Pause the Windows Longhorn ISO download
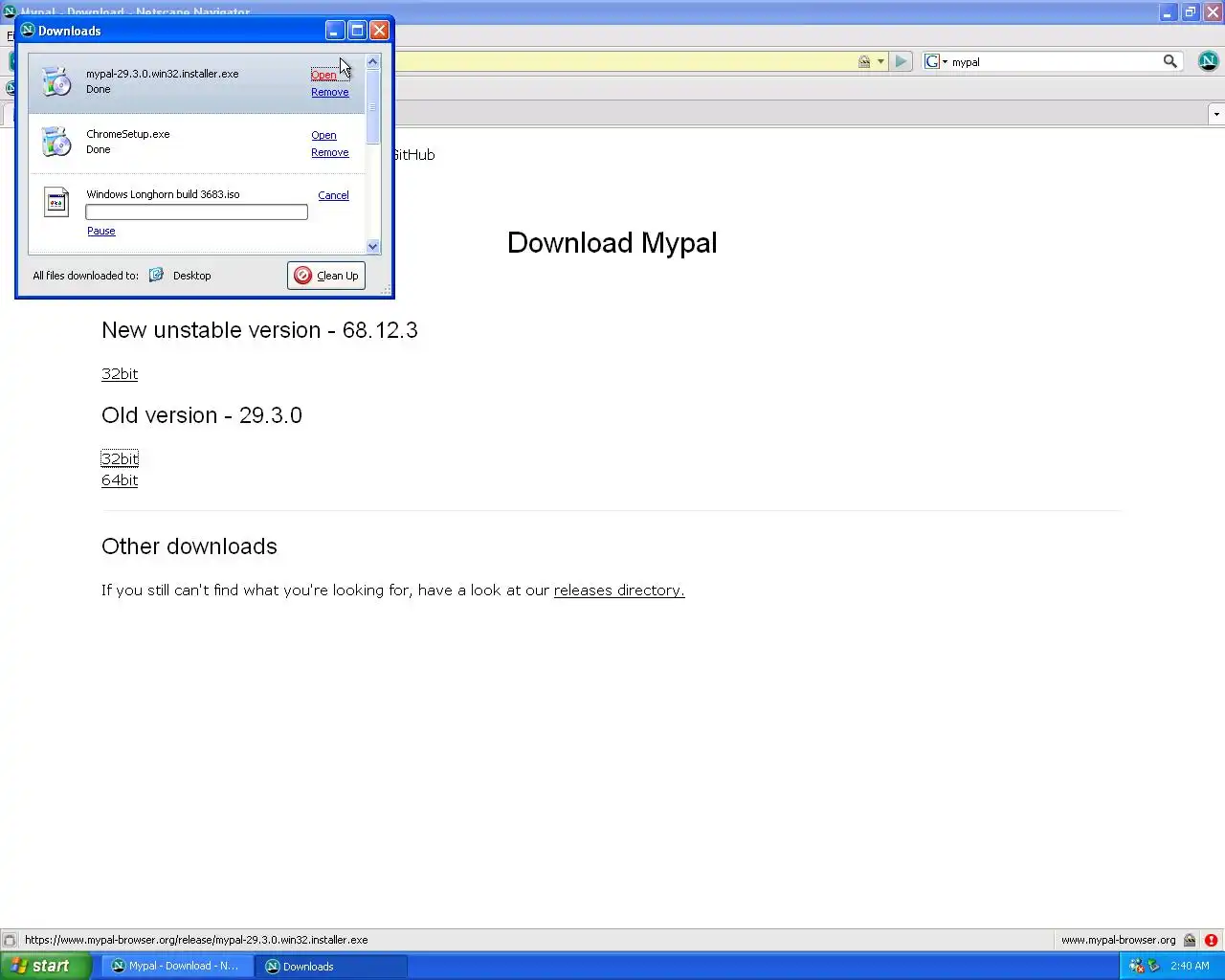 pos(100,231)
